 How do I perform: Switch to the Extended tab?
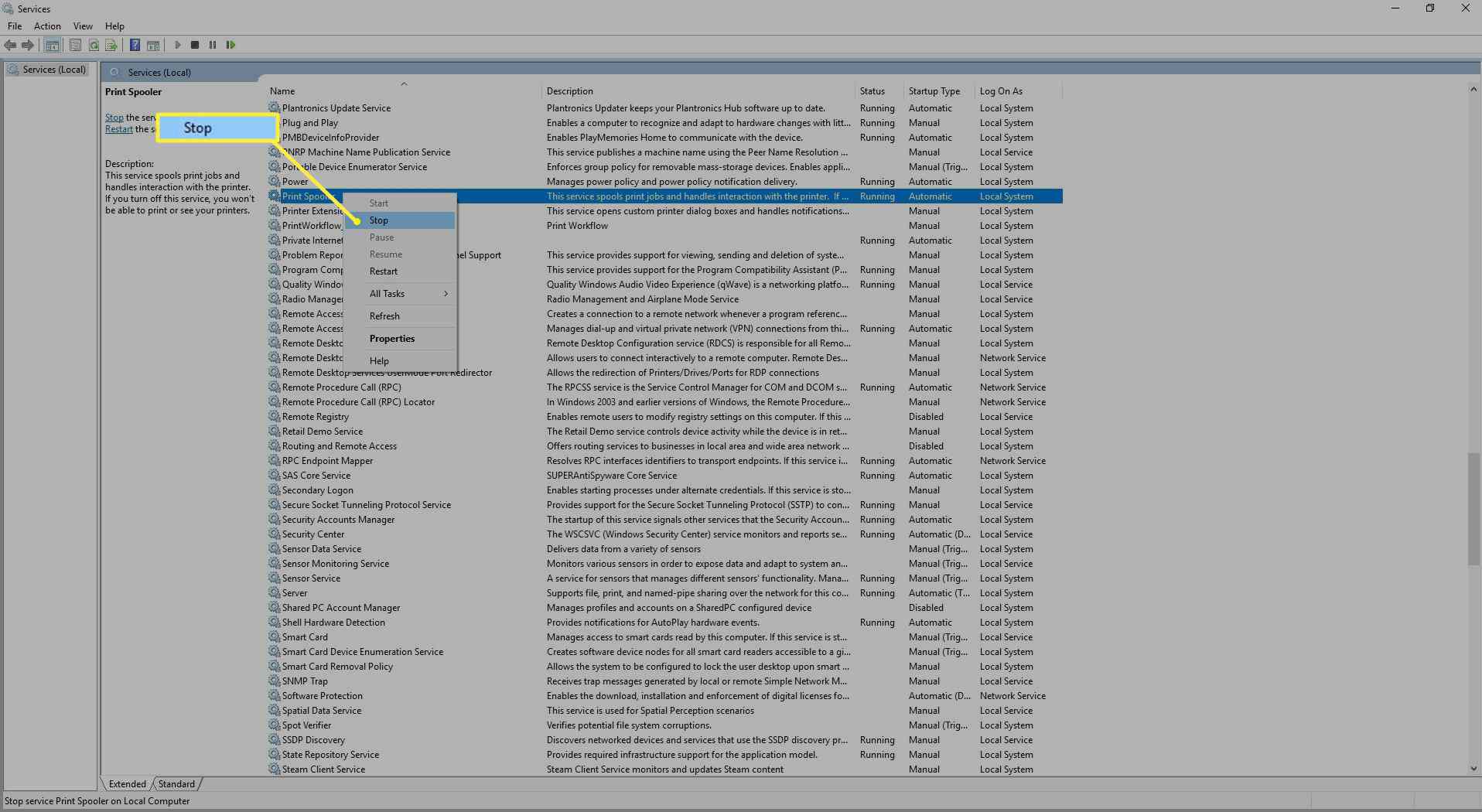(x=128, y=783)
